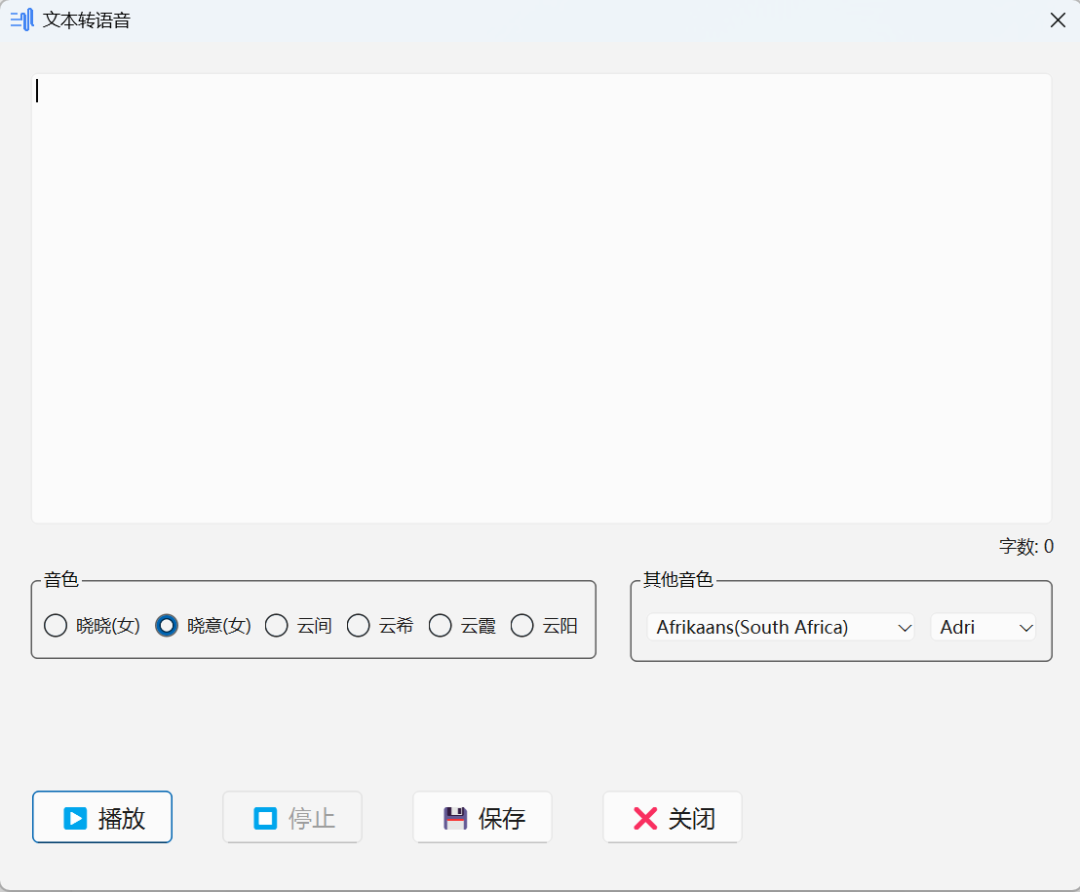
Task: Click inside the large text input area
Action: (x=541, y=298)
